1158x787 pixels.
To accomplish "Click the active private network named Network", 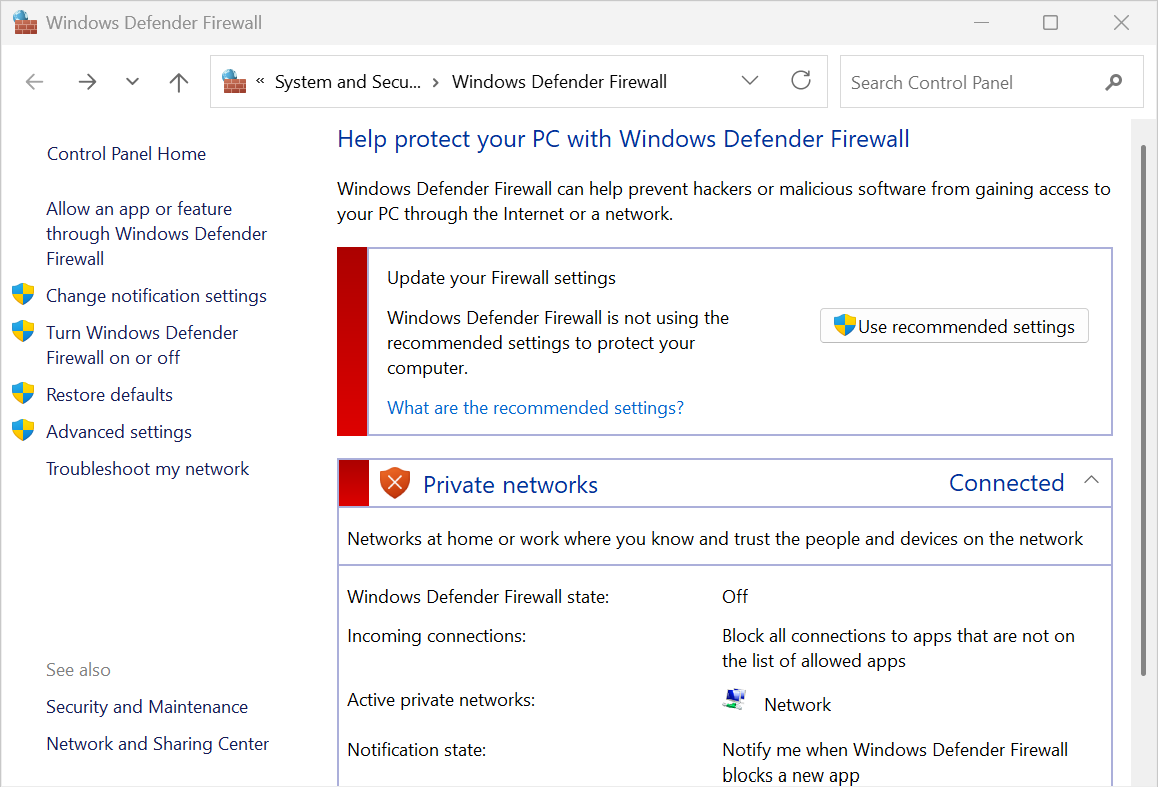I will click(x=798, y=705).
